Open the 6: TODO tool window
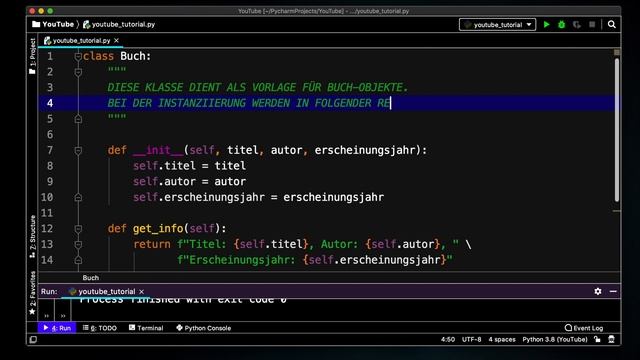The image size is (640, 360). click(100, 328)
